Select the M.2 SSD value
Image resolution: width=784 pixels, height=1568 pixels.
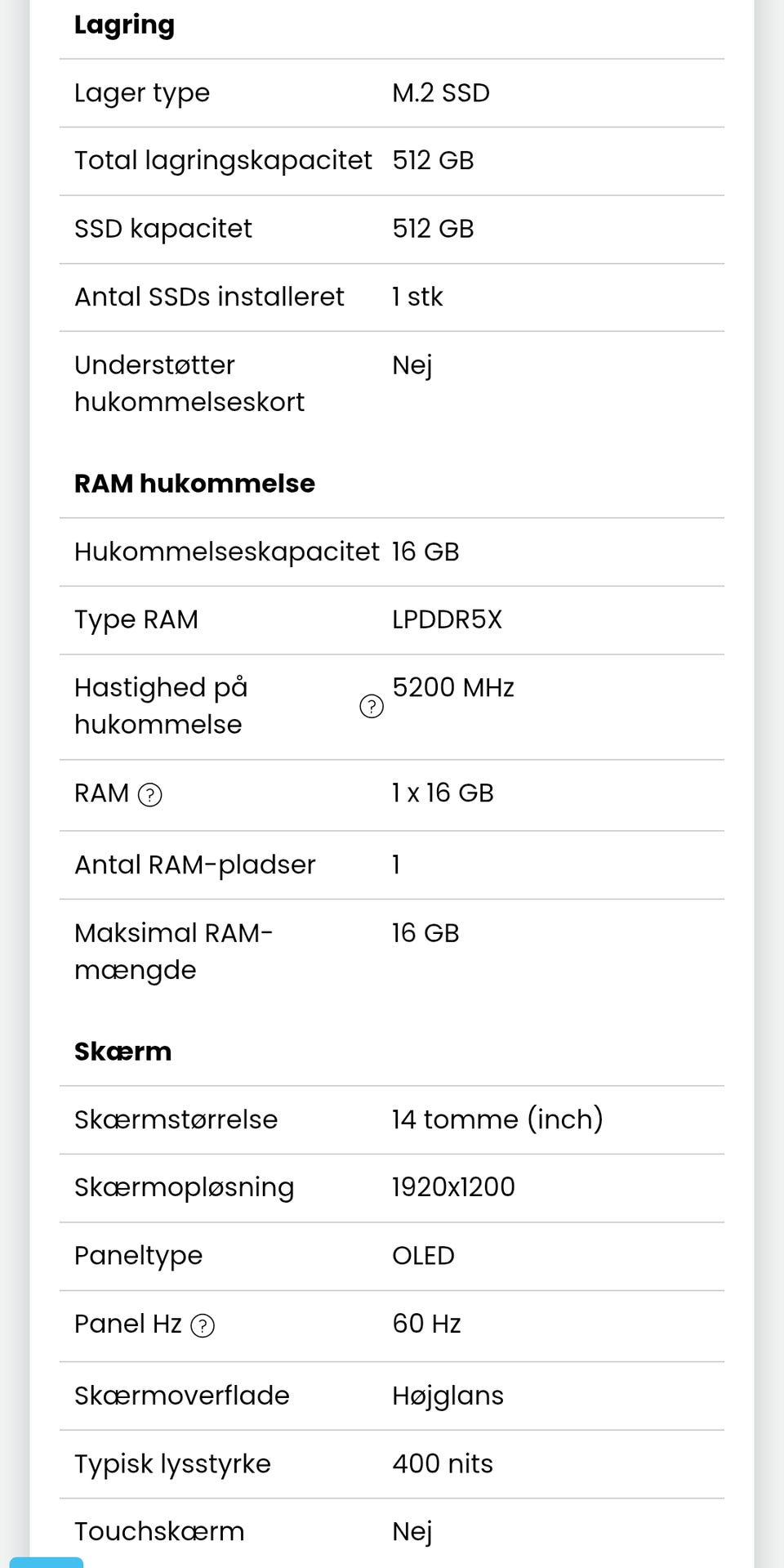(x=441, y=93)
